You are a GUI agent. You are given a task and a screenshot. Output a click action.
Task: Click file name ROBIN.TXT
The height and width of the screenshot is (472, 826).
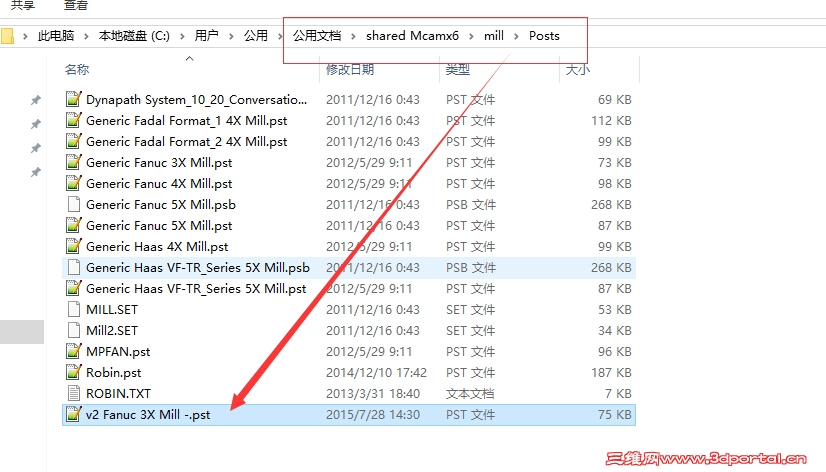[118, 394]
